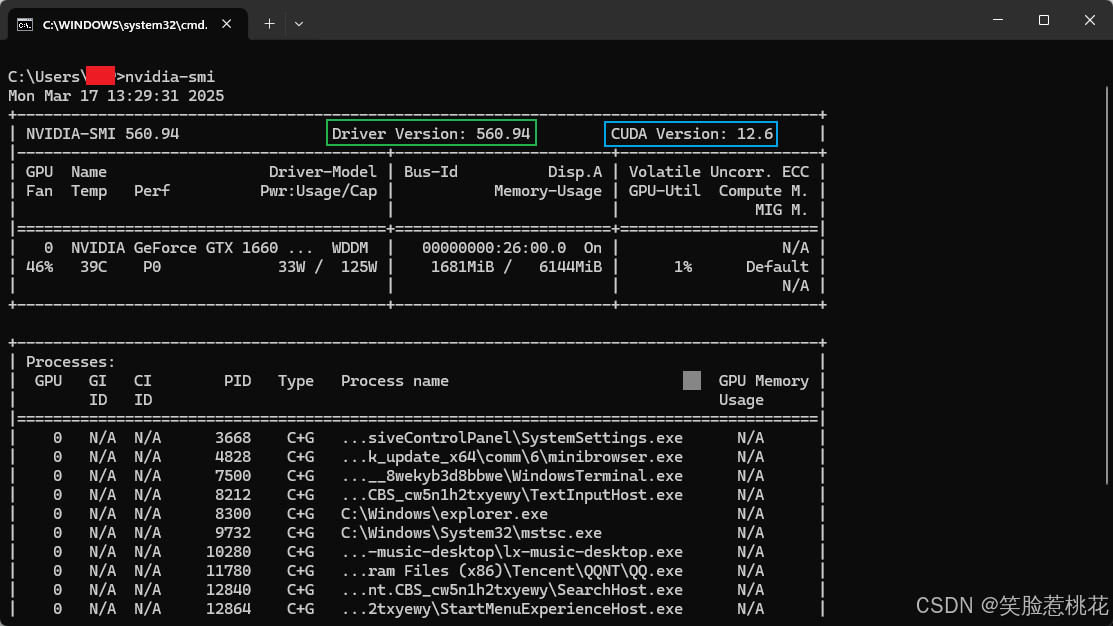1113x626 pixels.
Task: Click the date 'Mon Mar 17 13:29:31 2025'
Action: [116, 96]
